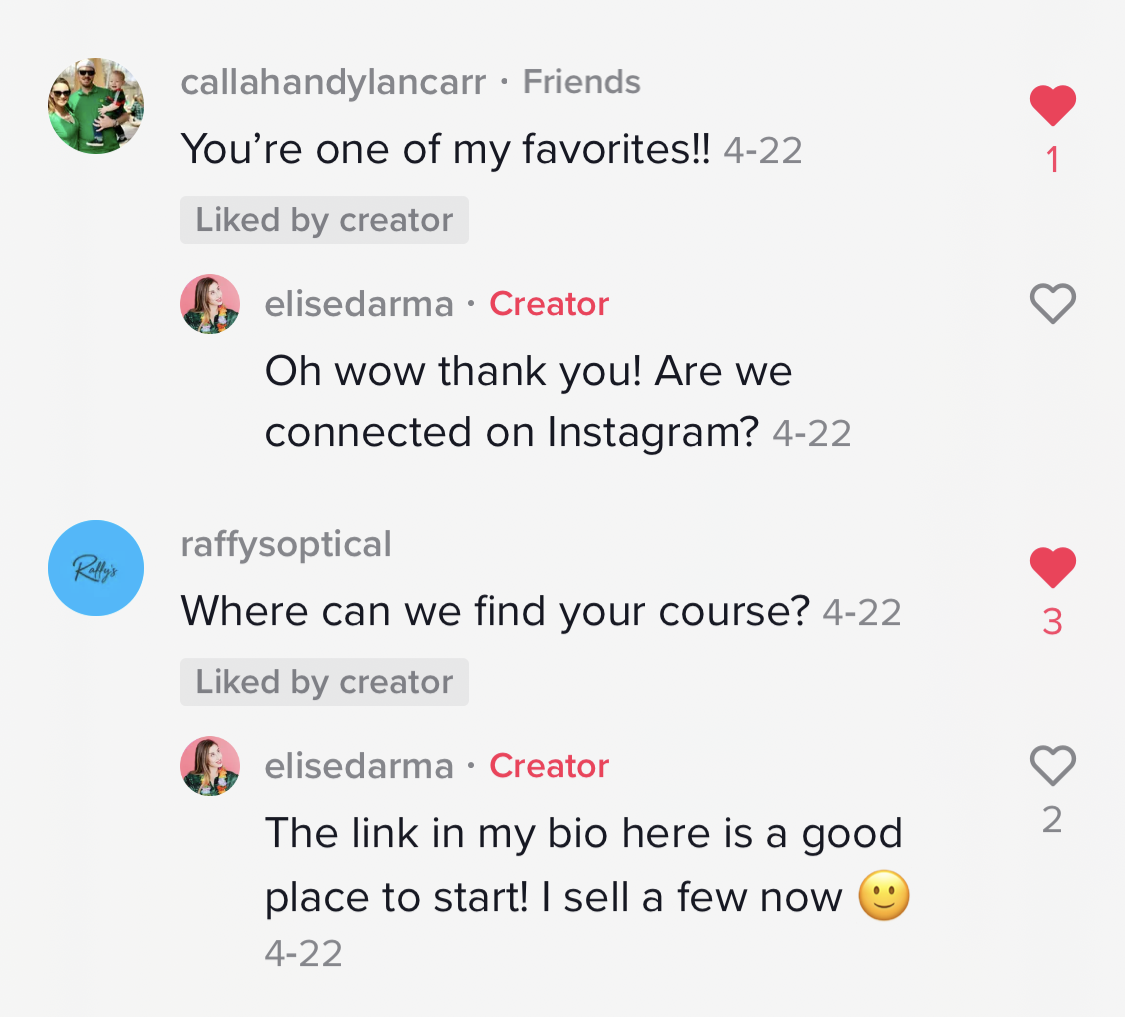The width and height of the screenshot is (1125, 1017).
Task: Click the Friends label next to callahandylancarr
Action: (582, 82)
